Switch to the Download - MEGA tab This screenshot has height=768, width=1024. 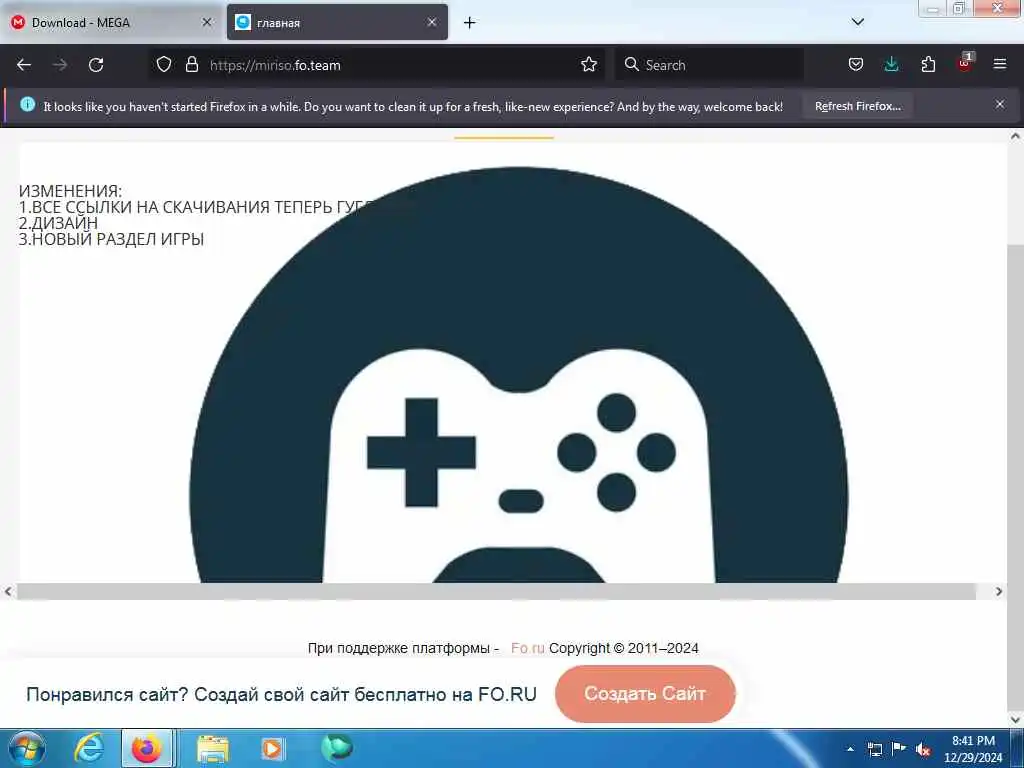111,23
